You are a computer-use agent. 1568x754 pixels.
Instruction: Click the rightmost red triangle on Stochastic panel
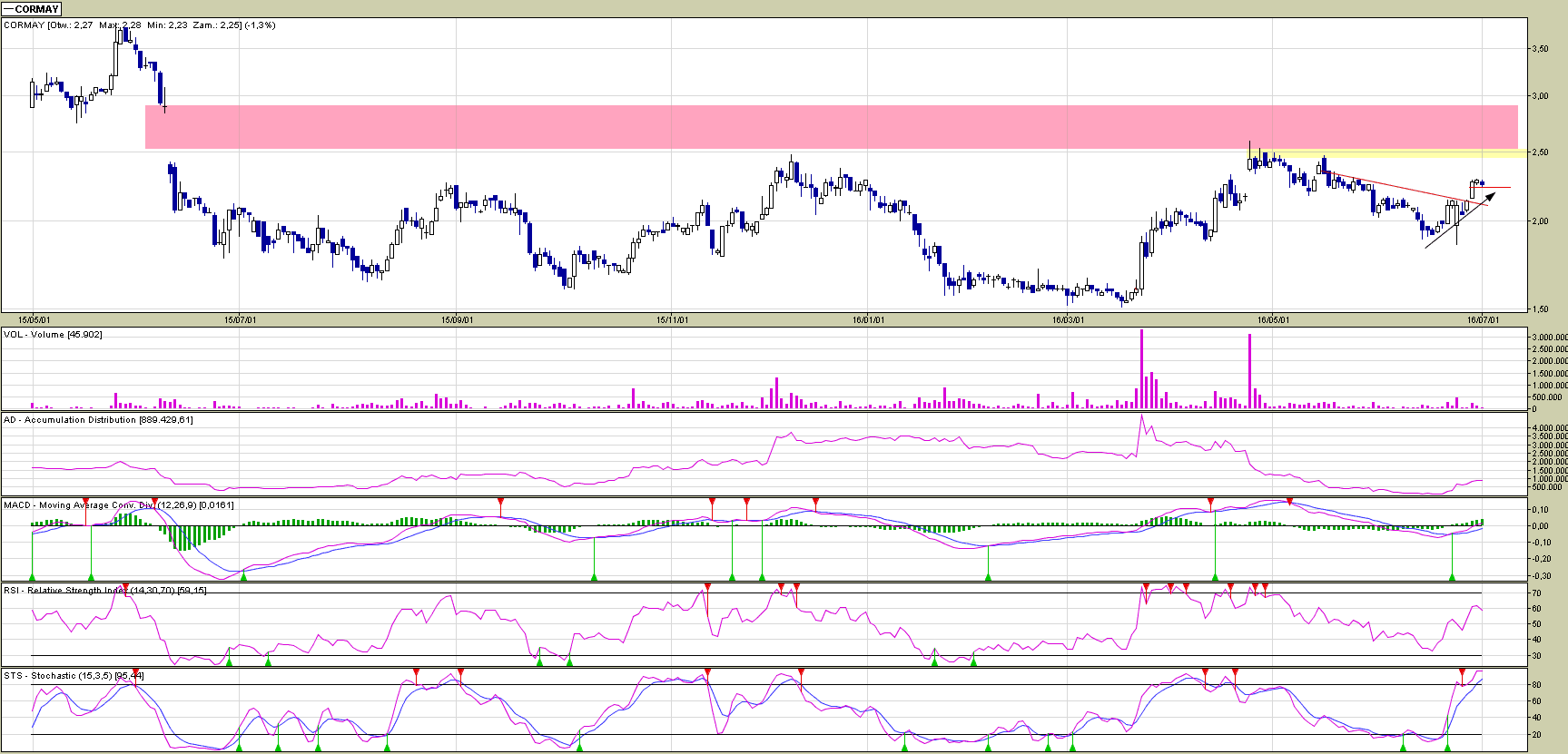tap(1462, 672)
